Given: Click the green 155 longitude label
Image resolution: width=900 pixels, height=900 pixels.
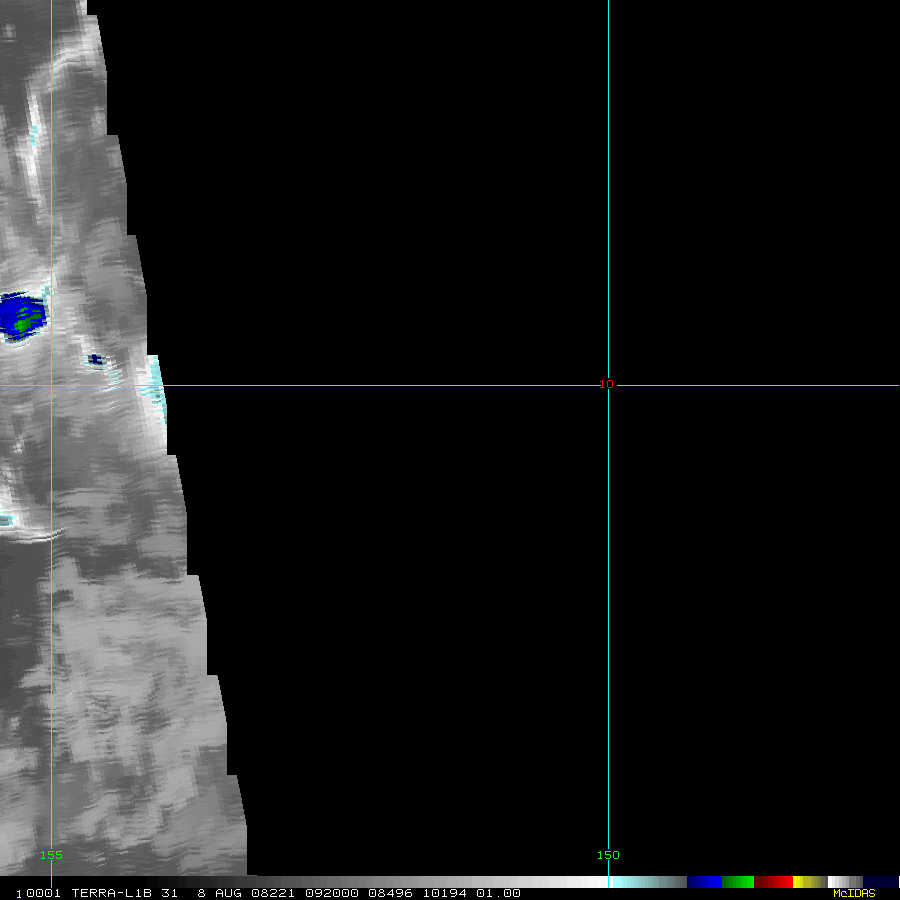Looking at the screenshot, I should tap(51, 855).
